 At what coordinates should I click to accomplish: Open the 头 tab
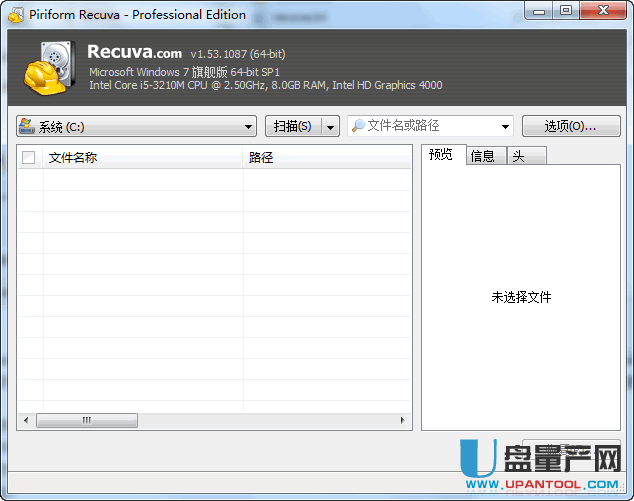point(519,156)
